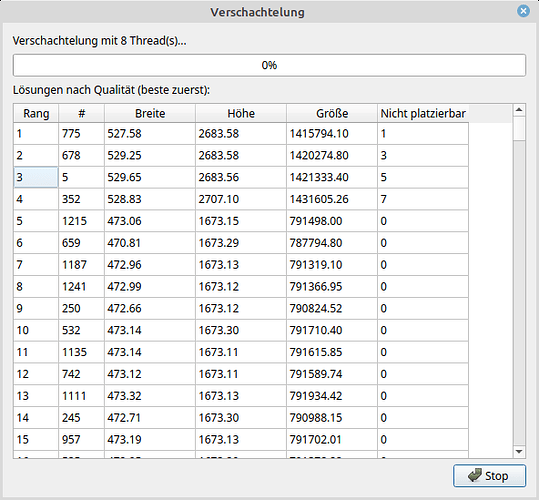539x500 pixels.
Task: Select the Höhe value 1673.29
Action: coord(241,243)
